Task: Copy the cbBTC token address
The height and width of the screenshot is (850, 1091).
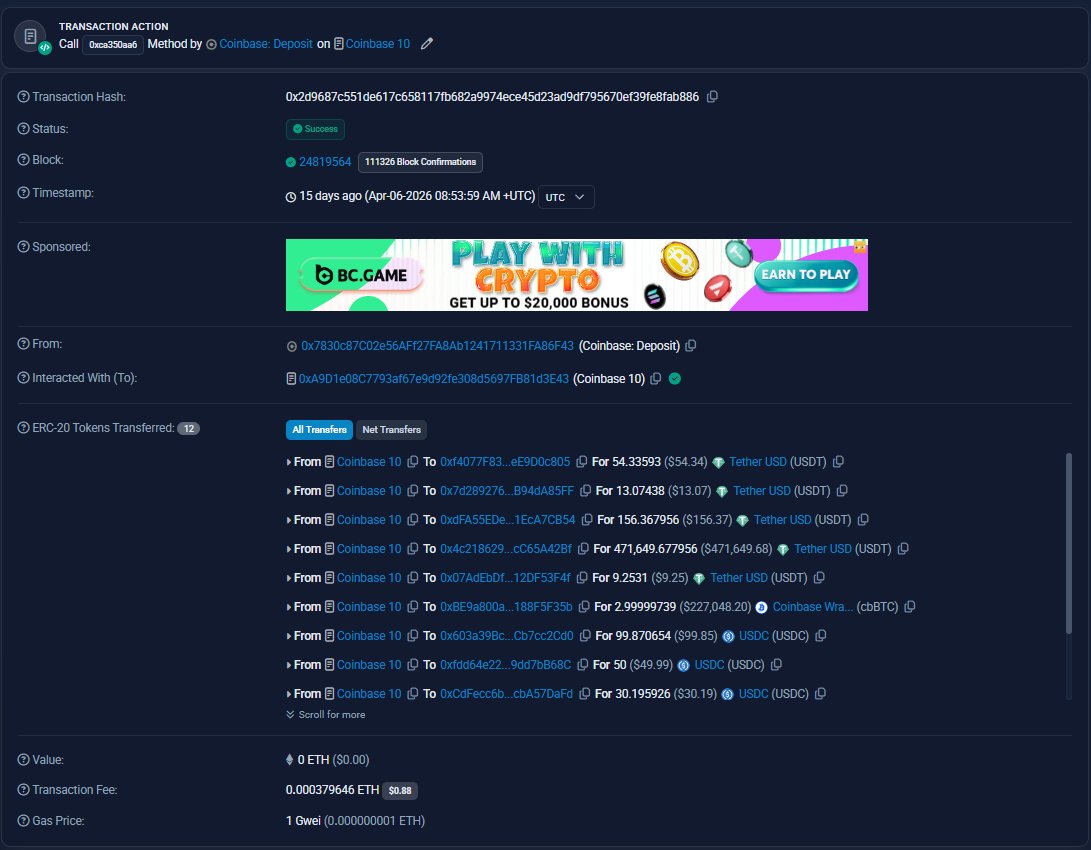Action: click(x=909, y=607)
